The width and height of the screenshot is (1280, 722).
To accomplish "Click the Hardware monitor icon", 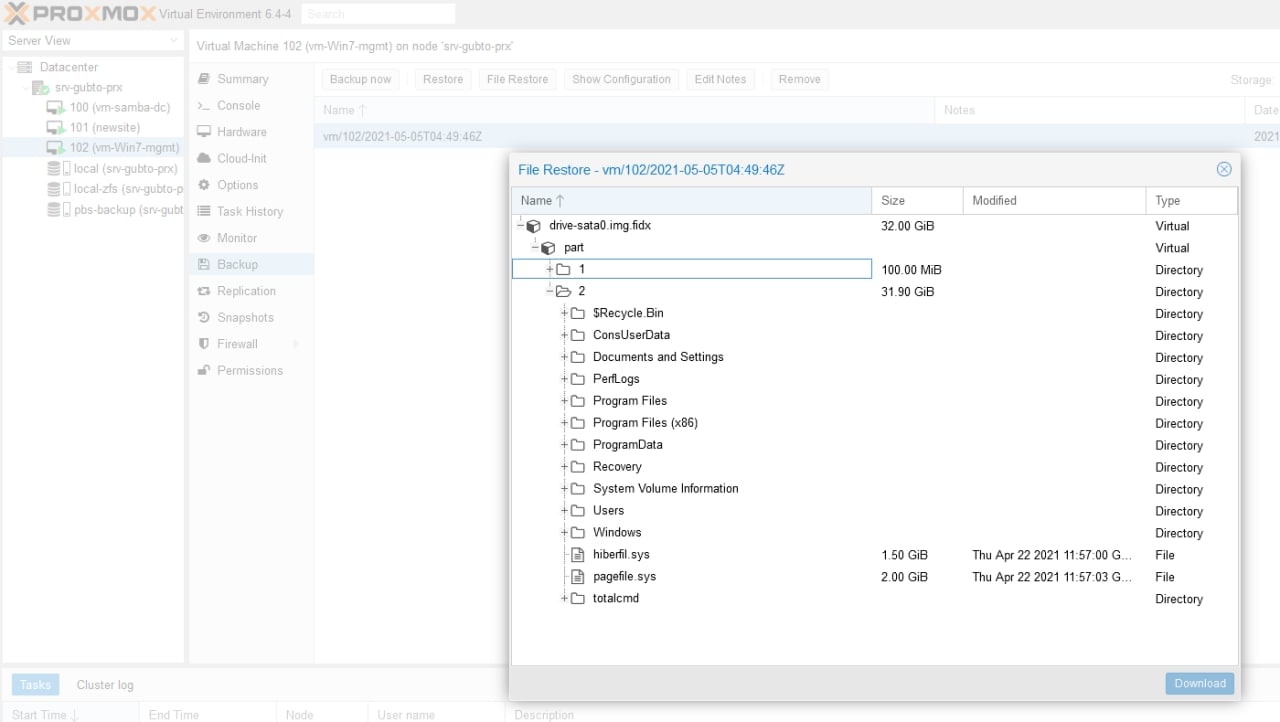I will click(204, 132).
